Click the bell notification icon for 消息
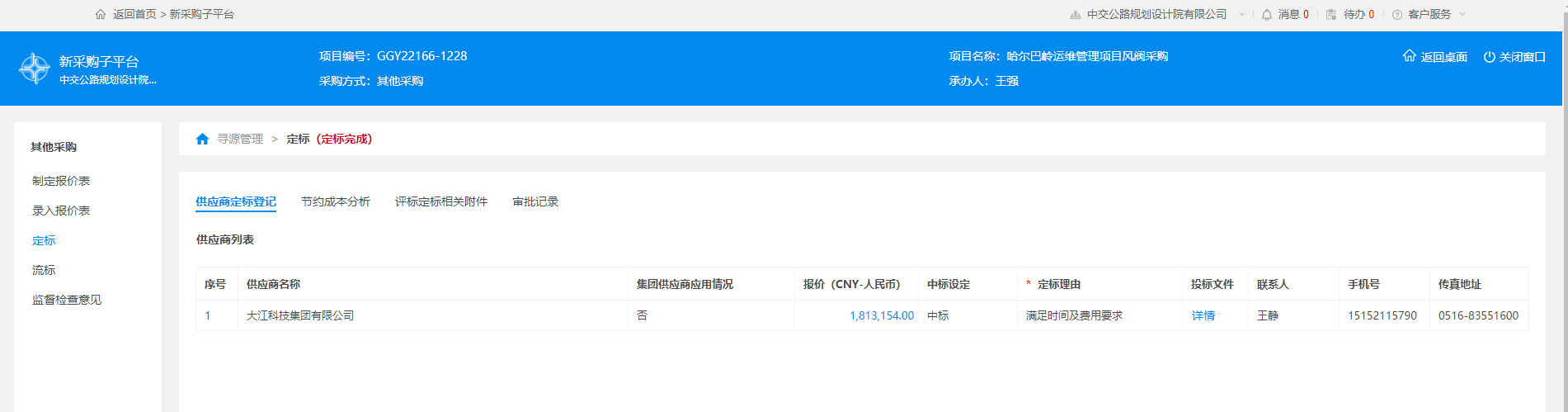1568x412 pixels. (1267, 15)
